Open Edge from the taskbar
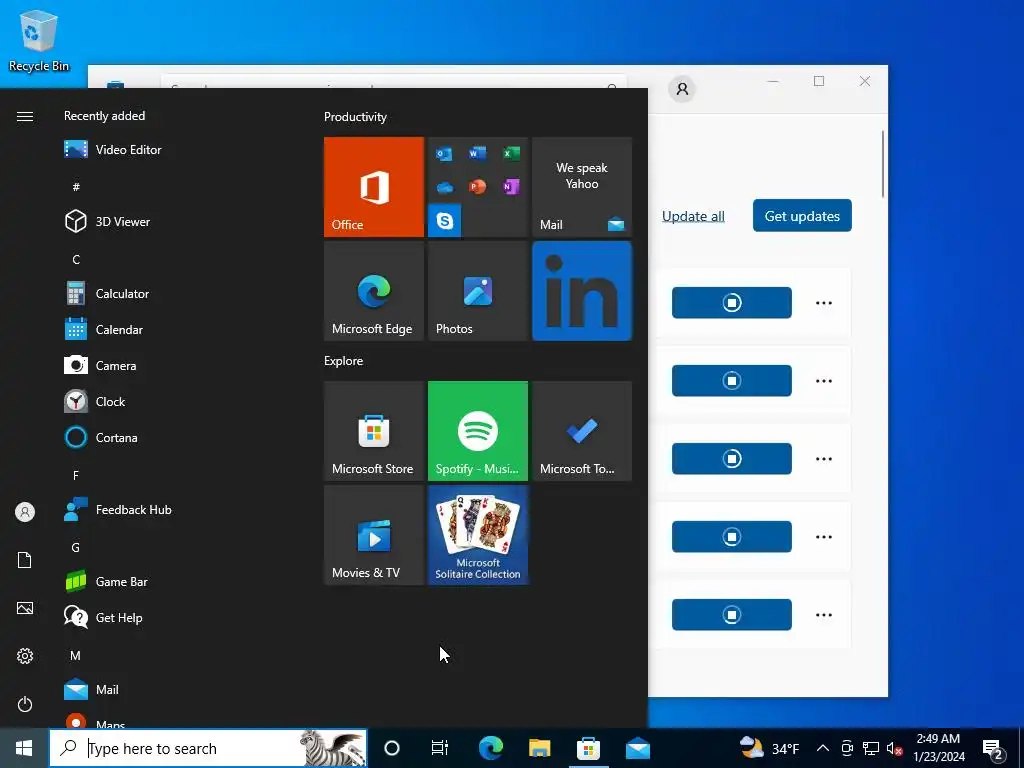Screen dimensions: 1024x768 tap(490, 748)
